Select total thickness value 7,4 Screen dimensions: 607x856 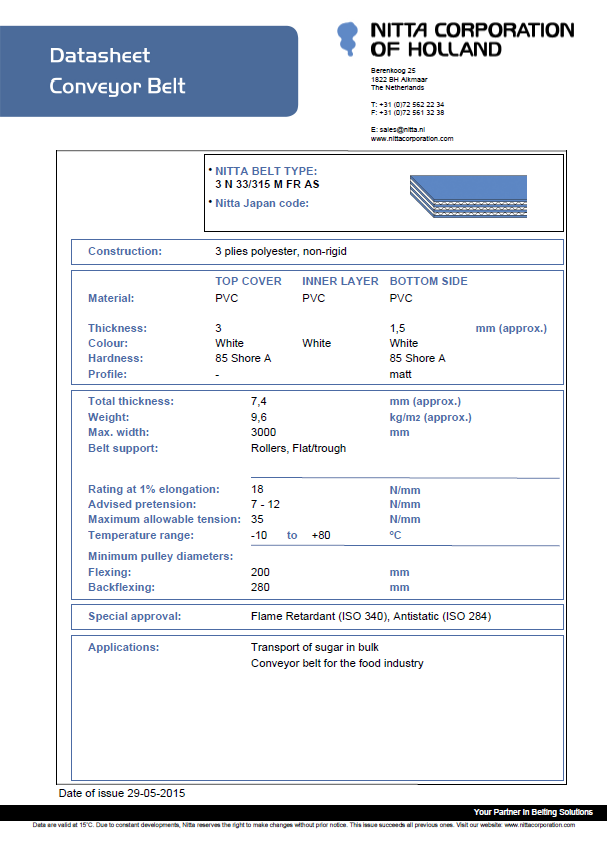point(259,401)
